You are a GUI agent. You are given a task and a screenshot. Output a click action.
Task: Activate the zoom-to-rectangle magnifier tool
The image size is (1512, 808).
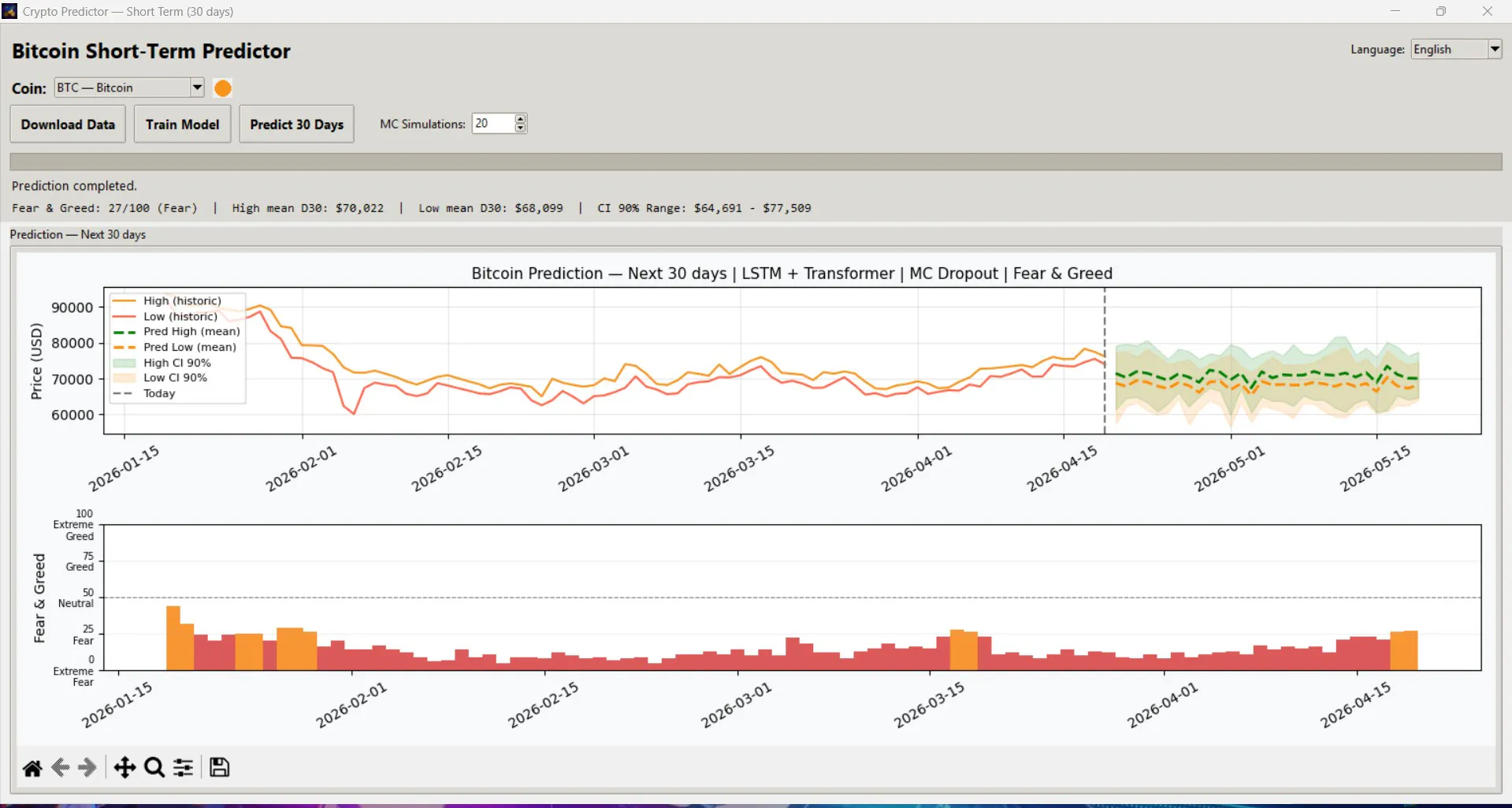[154, 768]
